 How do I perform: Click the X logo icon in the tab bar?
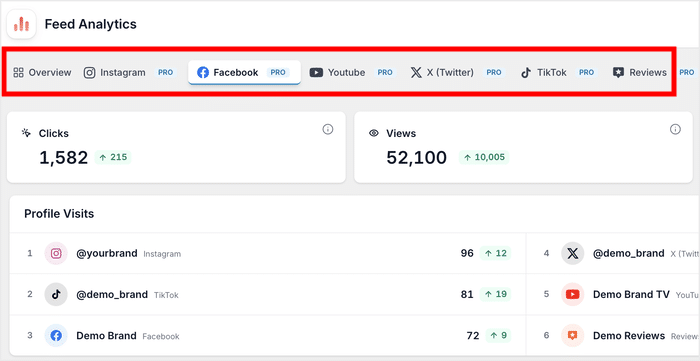pos(416,72)
